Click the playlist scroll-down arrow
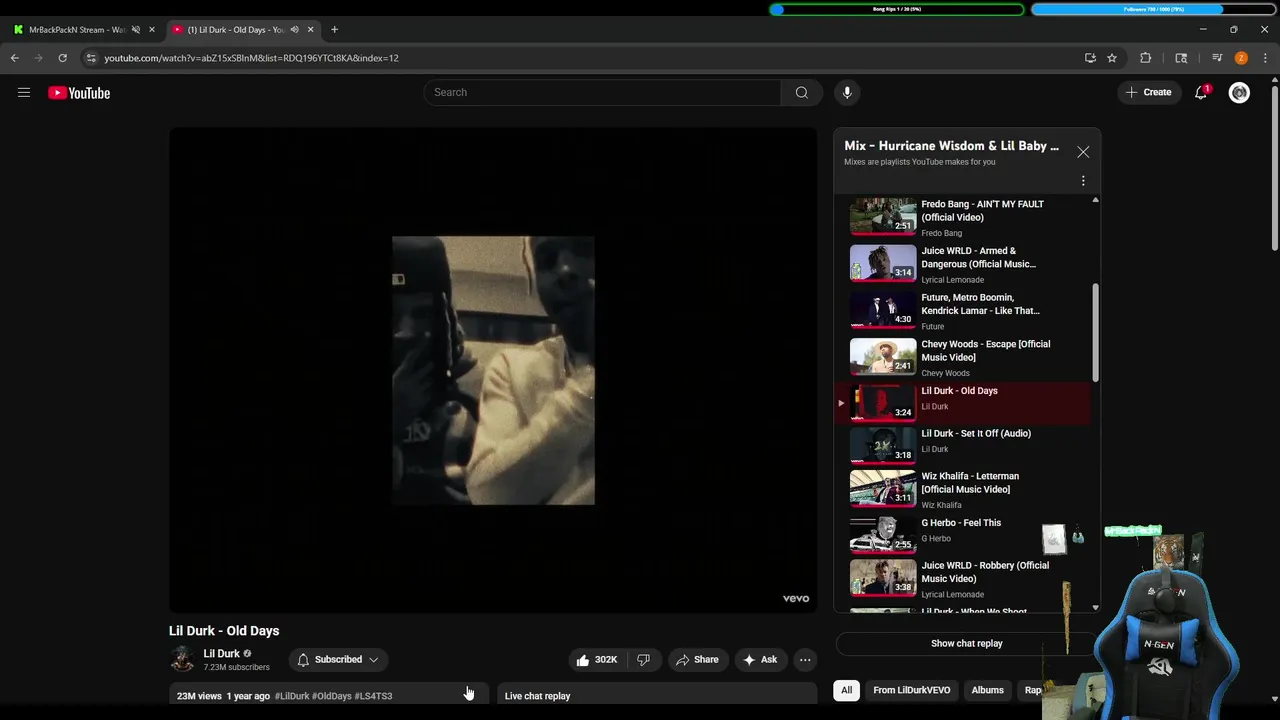Image resolution: width=1280 pixels, height=720 pixels. point(1095,607)
